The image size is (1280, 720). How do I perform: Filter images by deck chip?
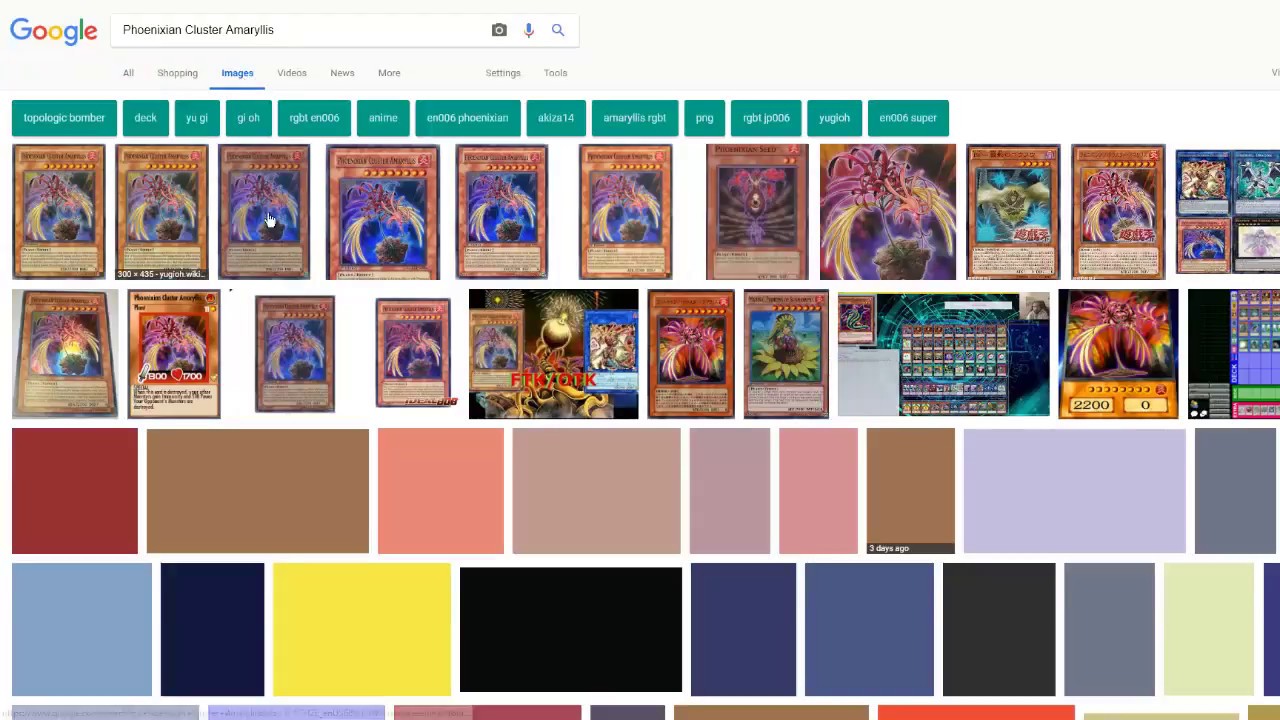pyautogui.click(x=145, y=118)
